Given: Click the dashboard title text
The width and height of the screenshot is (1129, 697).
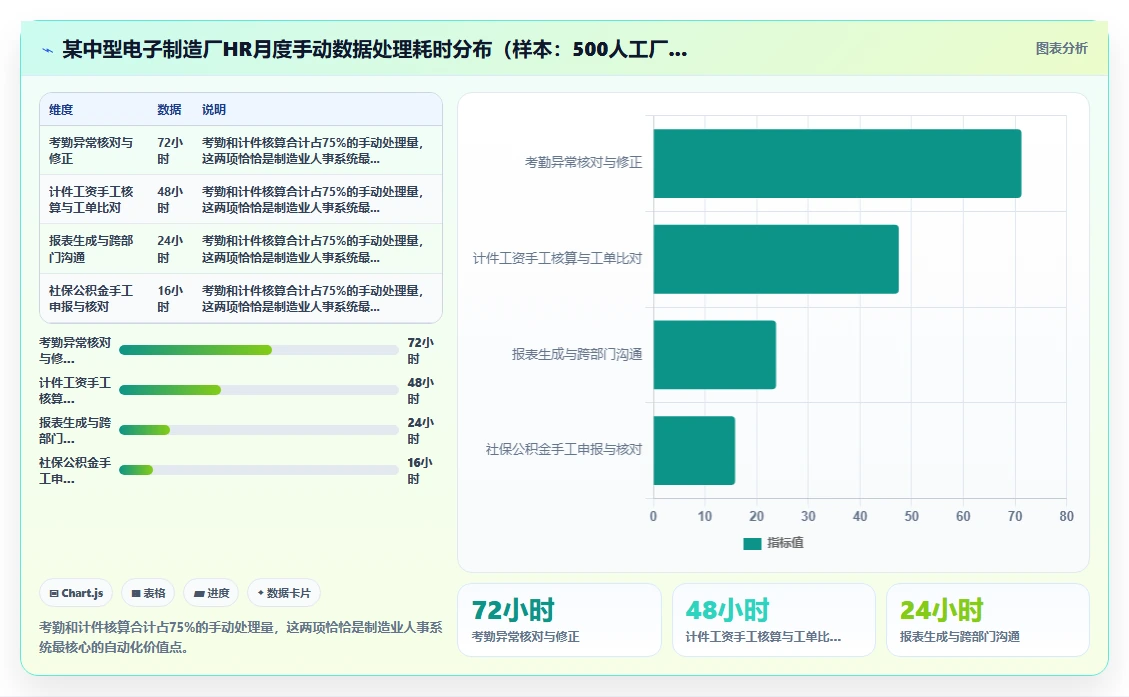Looking at the screenshot, I should click(x=374, y=49).
